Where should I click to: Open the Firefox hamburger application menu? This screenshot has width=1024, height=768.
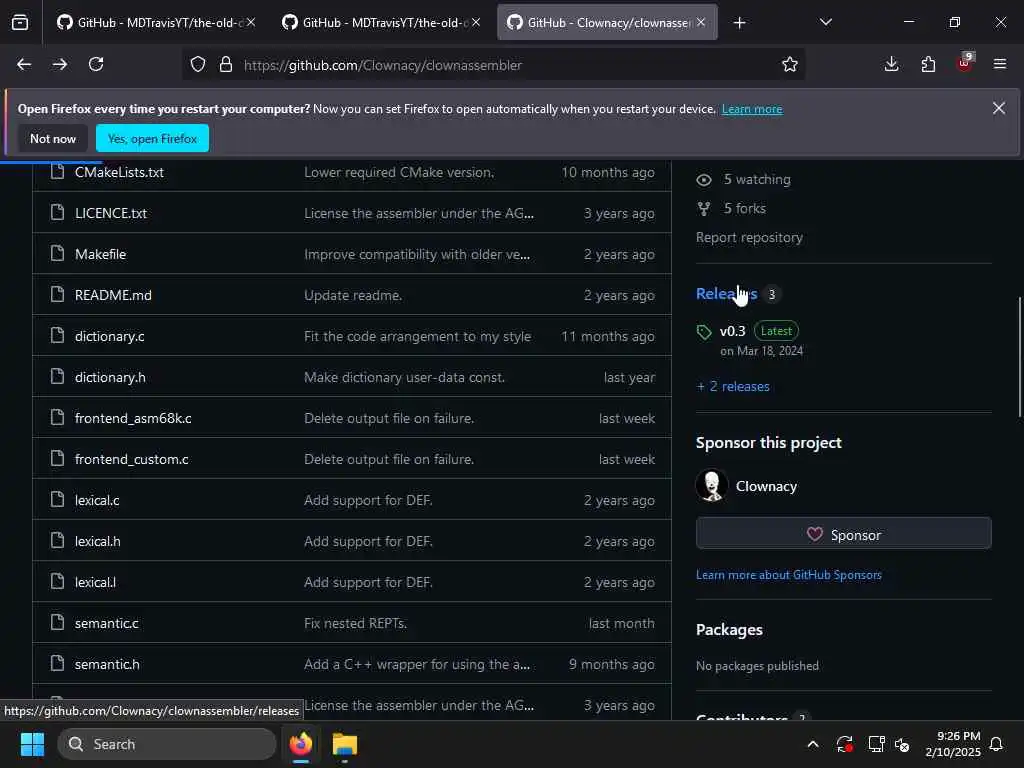click(1000, 65)
